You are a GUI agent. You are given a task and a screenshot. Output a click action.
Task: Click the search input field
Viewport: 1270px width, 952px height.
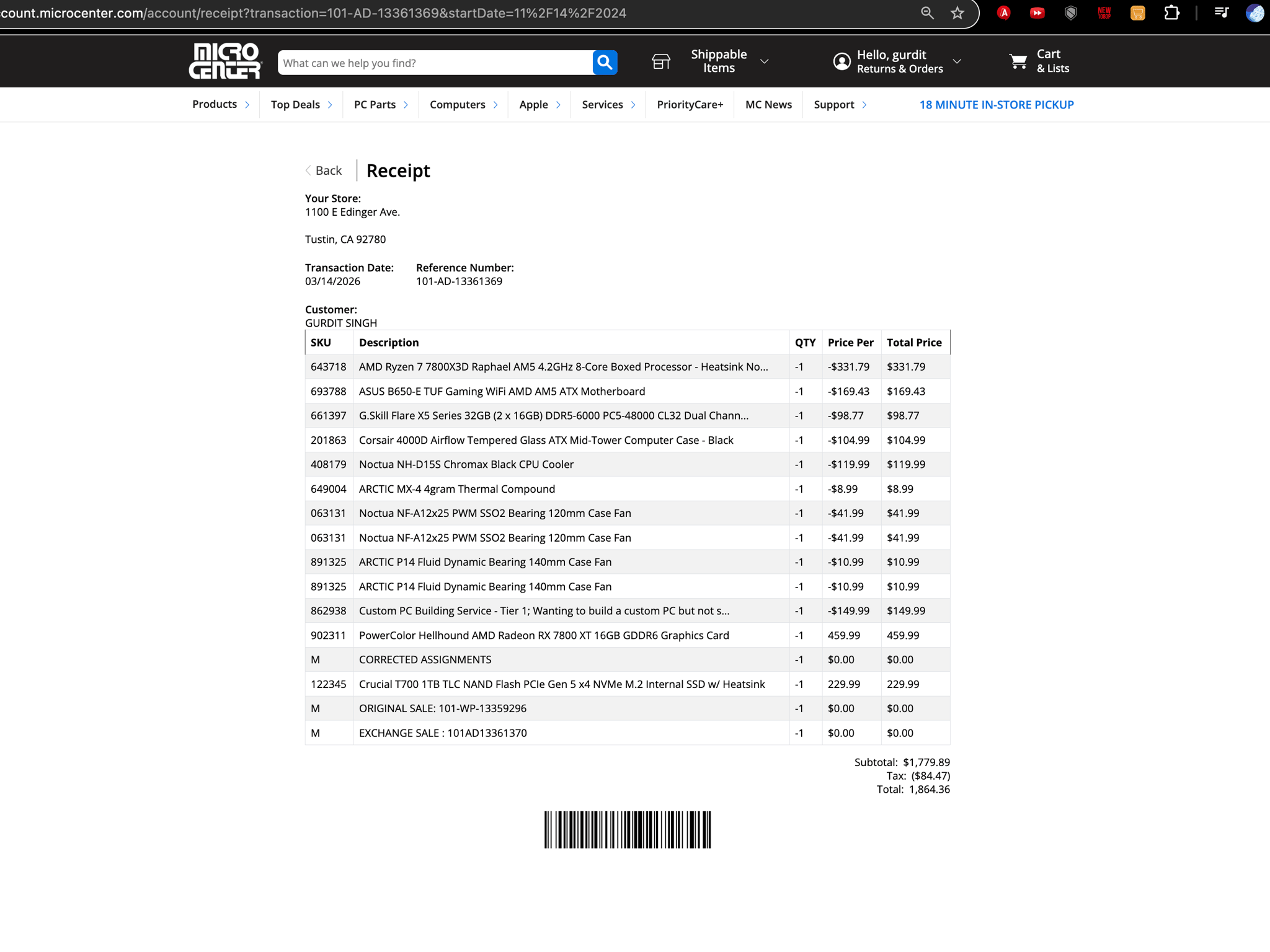pyautogui.click(x=435, y=63)
